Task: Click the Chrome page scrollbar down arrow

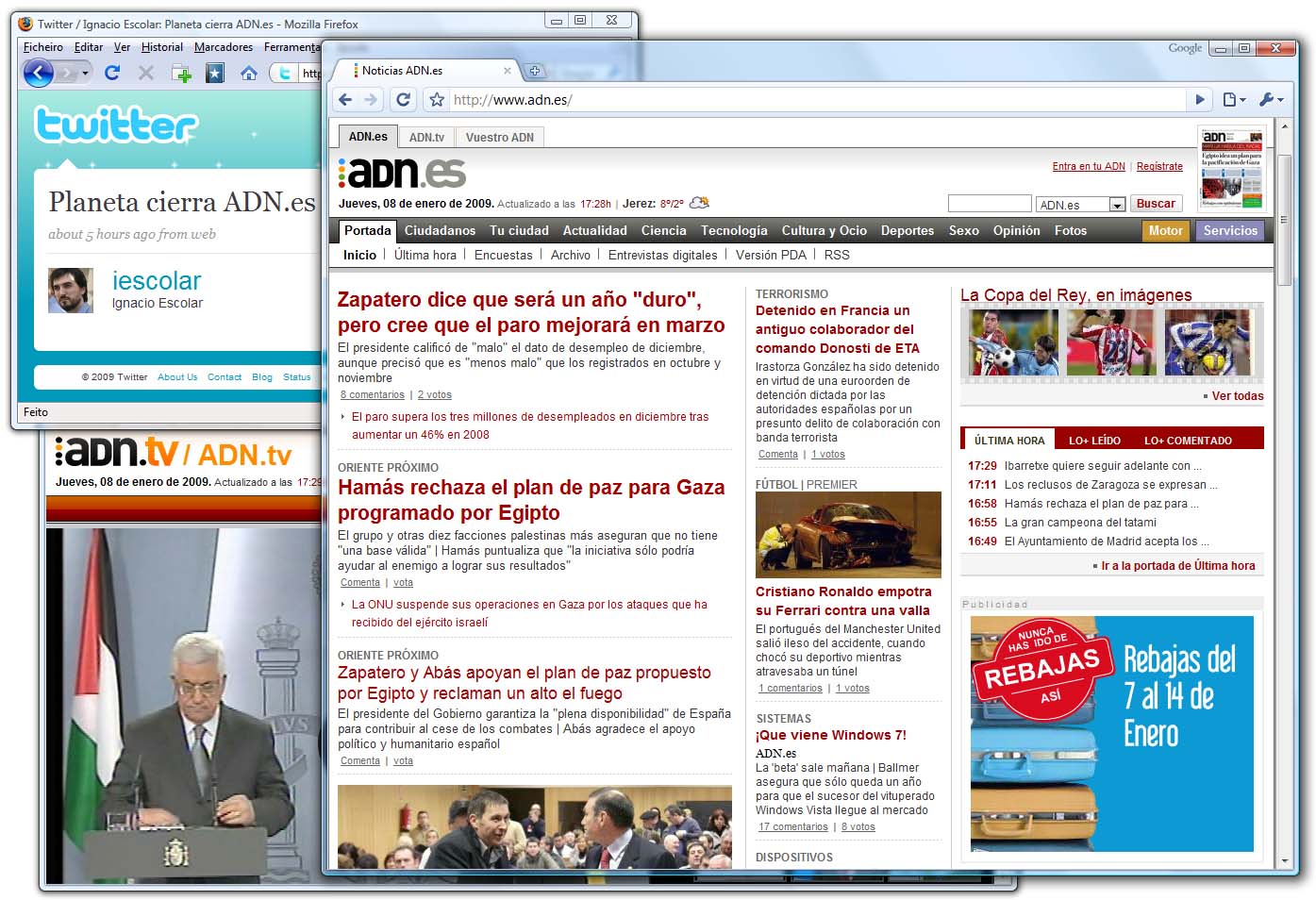Action: click(x=1284, y=861)
